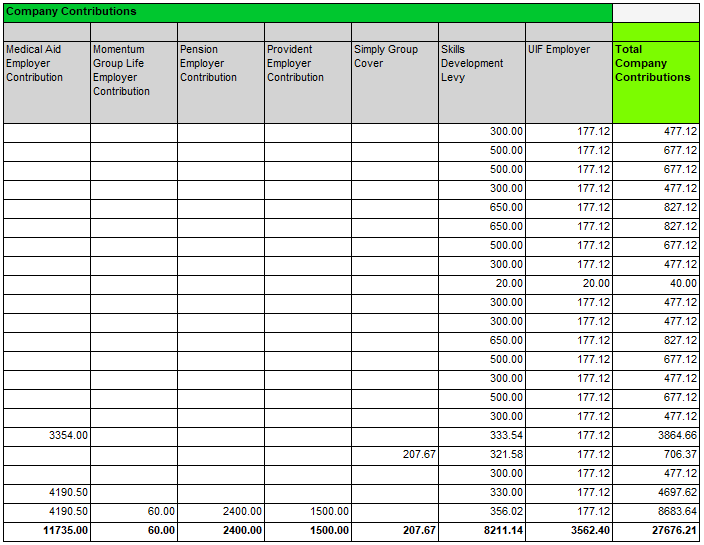Click the Simply Group Cover header
Screen dimensions: 704x545
(395, 82)
